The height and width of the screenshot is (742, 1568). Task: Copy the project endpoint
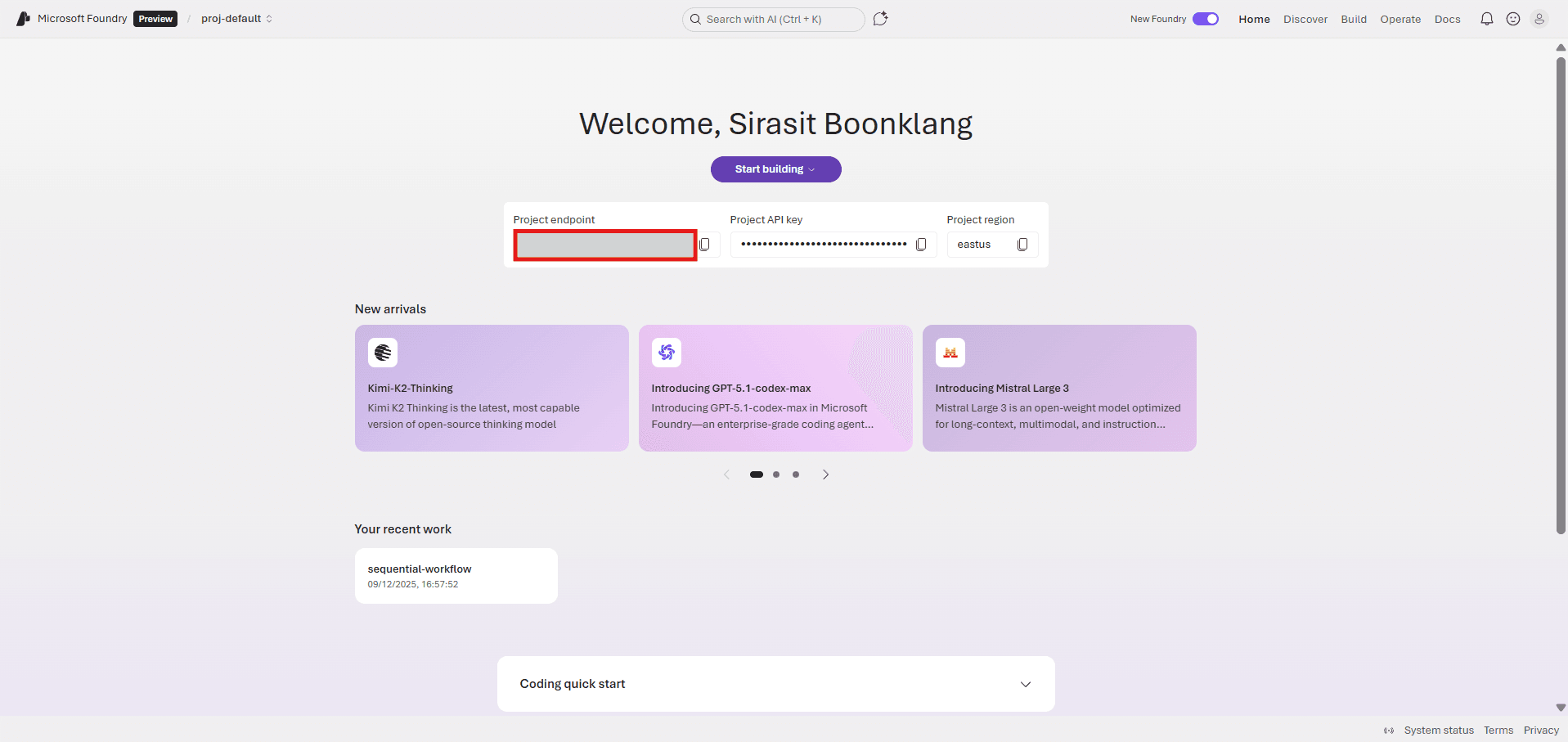click(x=705, y=245)
